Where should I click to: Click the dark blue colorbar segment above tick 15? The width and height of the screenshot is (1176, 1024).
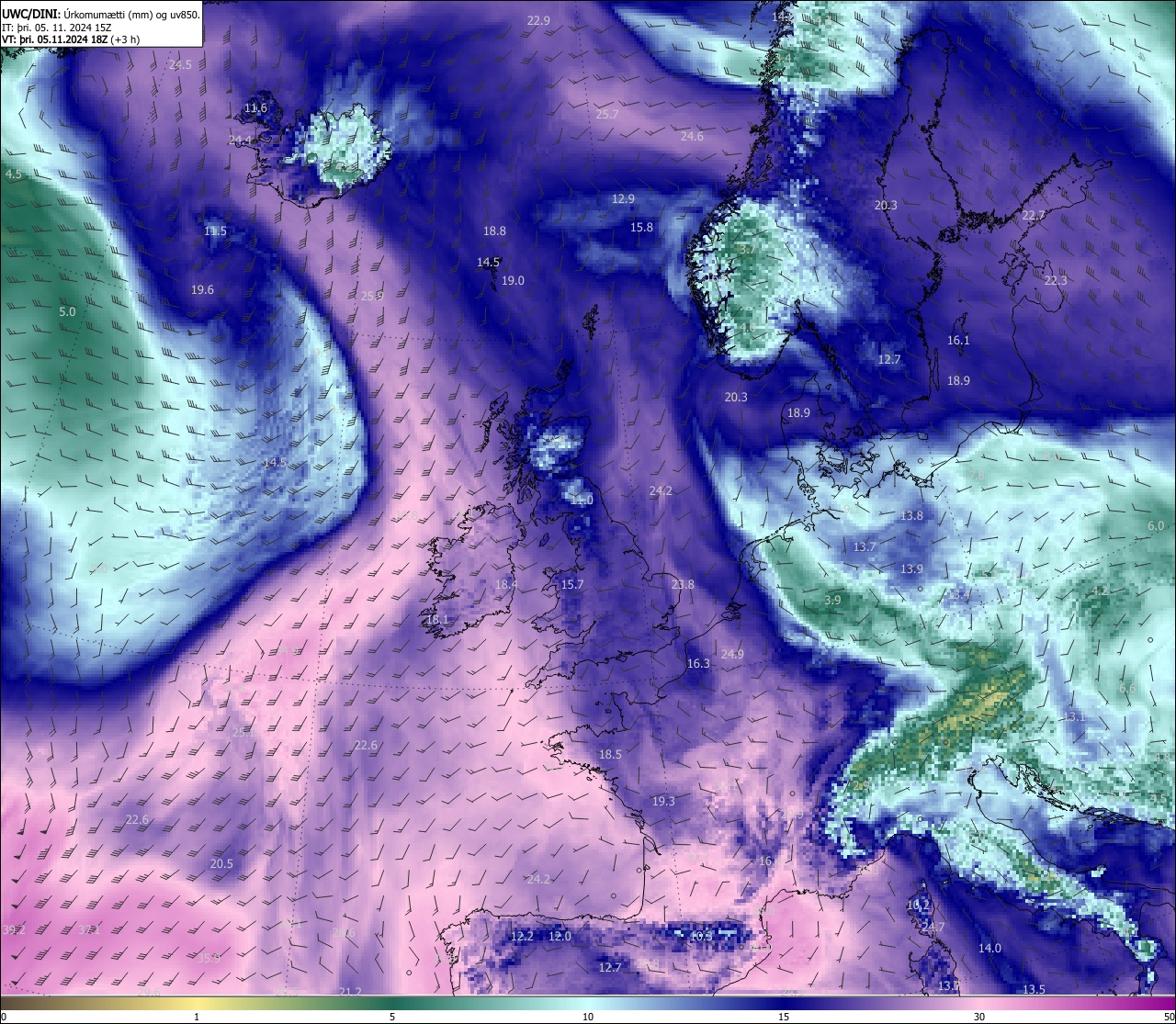click(x=784, y=1001)
